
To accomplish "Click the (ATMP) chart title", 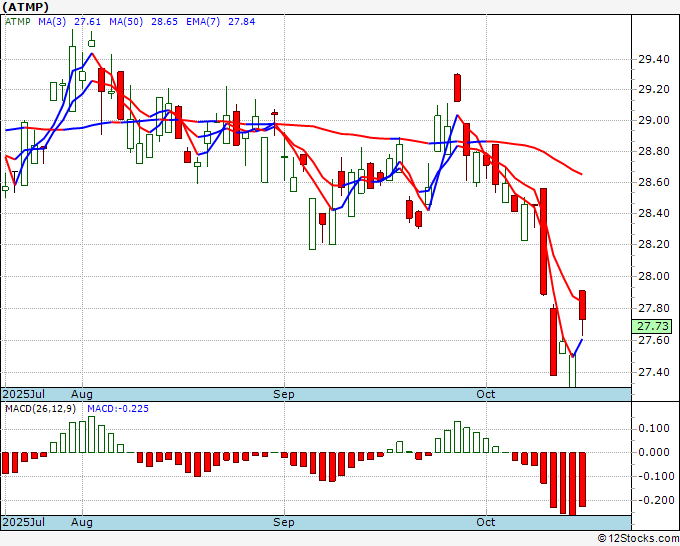I will tap(26, 7).
